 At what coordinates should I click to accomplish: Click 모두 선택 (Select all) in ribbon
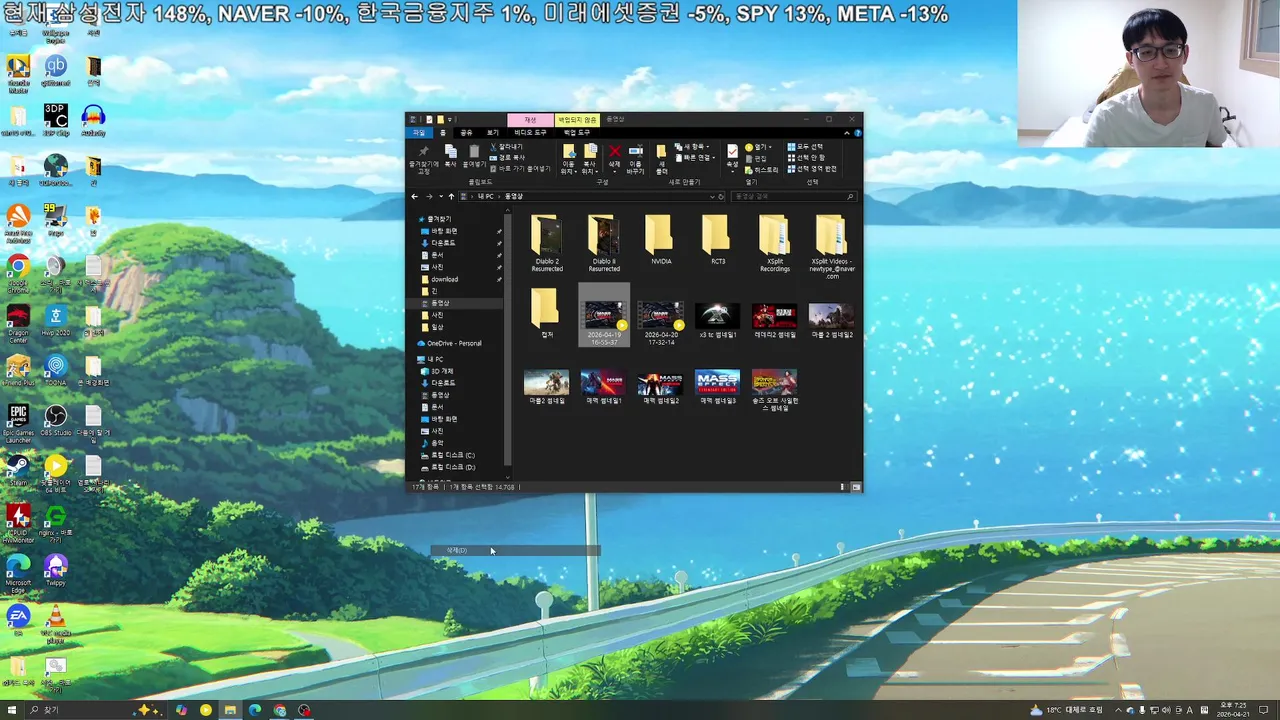click(x=805, y=147)
